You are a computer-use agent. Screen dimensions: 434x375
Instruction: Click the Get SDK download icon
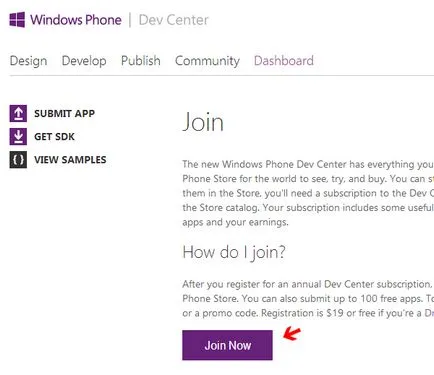pos(18,137)
